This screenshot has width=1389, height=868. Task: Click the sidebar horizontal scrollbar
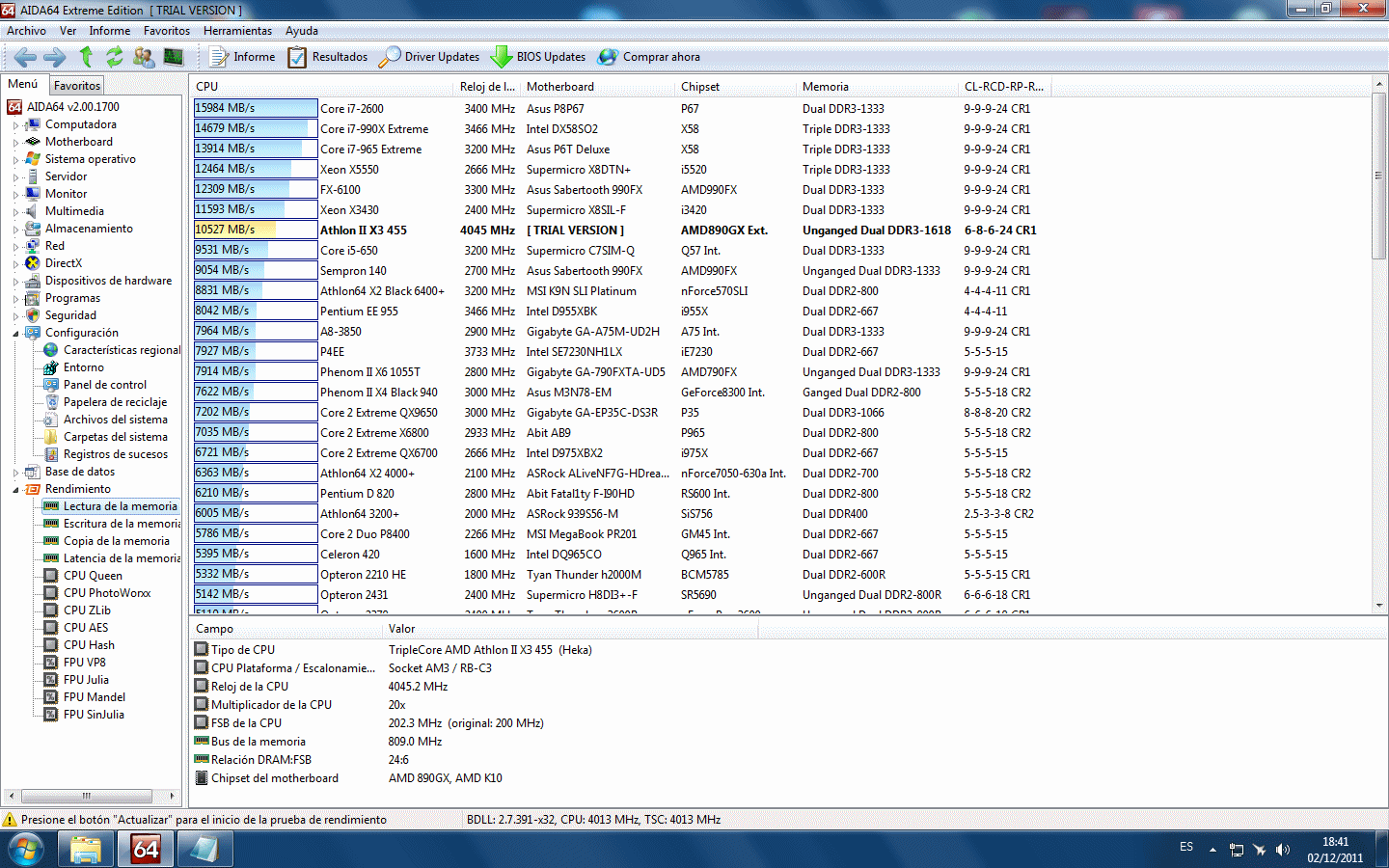pyautogui.click(x=92, y=796)
